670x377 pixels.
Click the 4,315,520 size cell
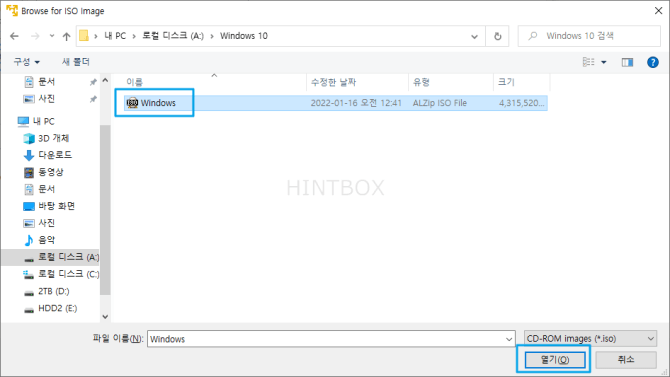521,103
